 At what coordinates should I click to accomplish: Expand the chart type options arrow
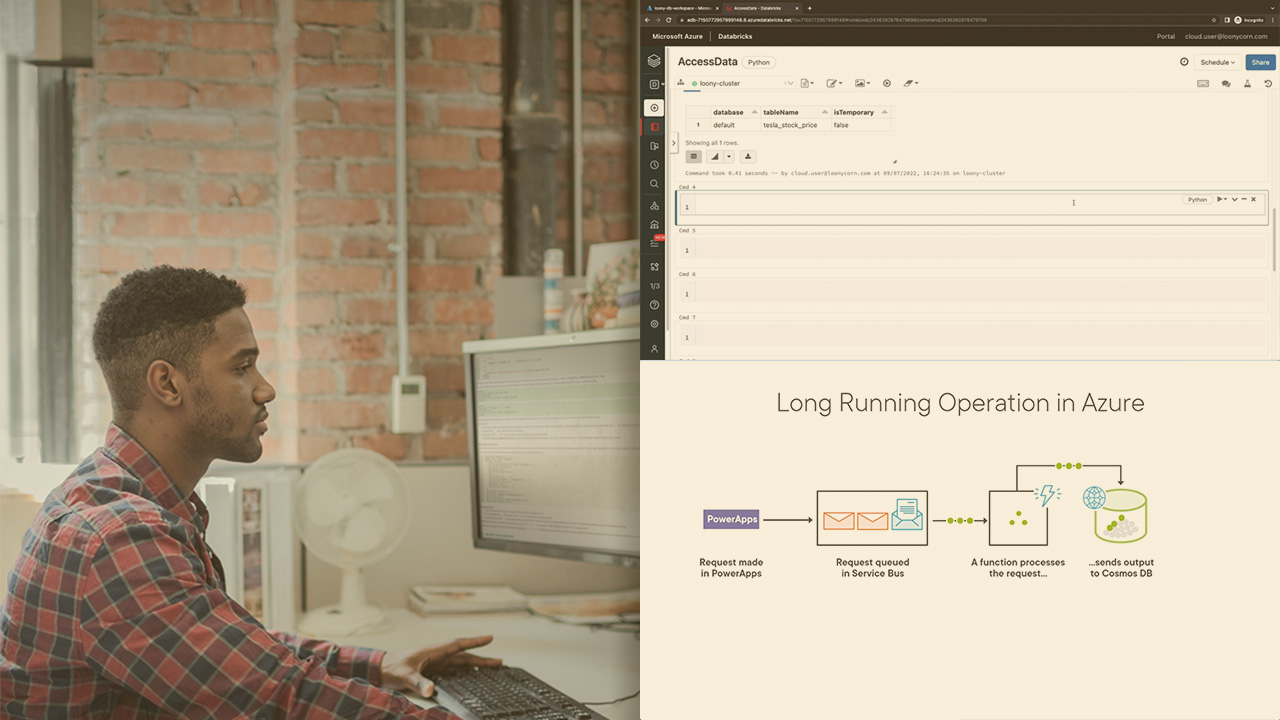coord(729,157)
